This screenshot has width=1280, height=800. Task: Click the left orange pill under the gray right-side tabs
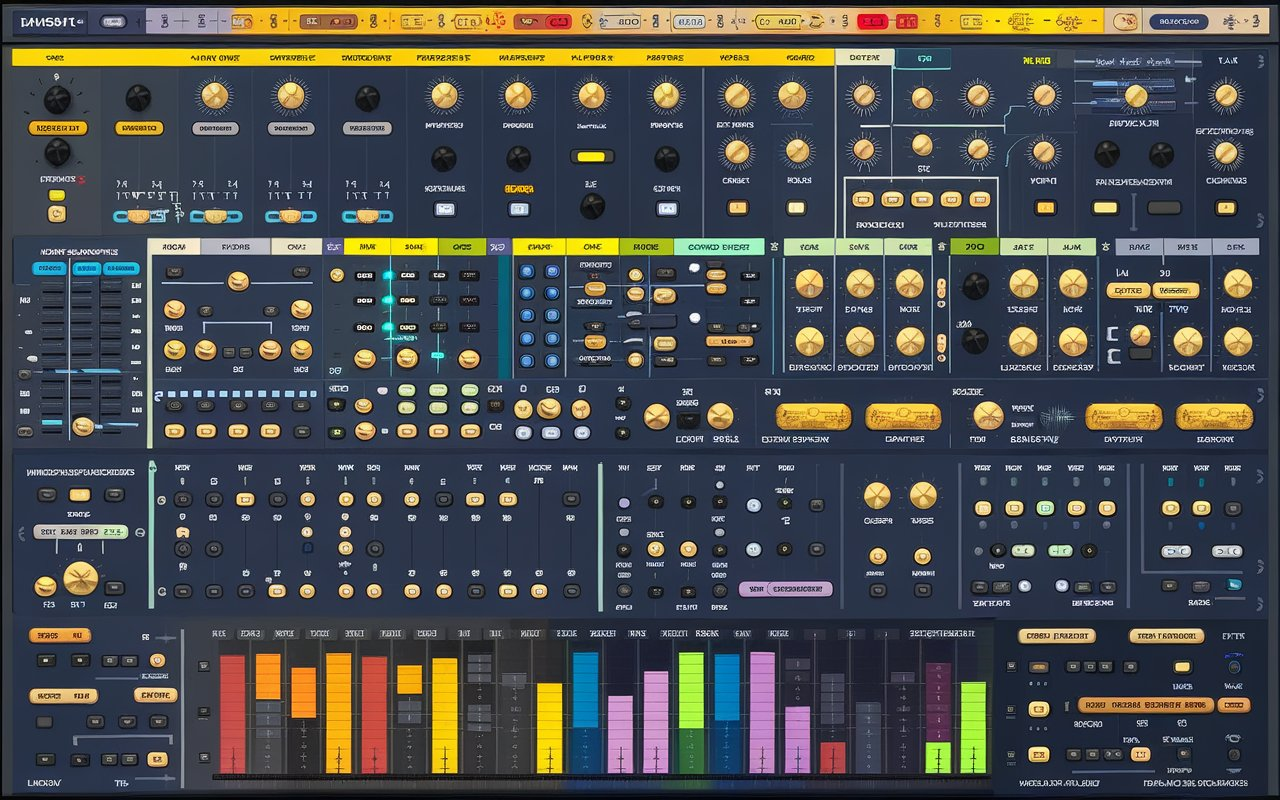pos(1127,291)
